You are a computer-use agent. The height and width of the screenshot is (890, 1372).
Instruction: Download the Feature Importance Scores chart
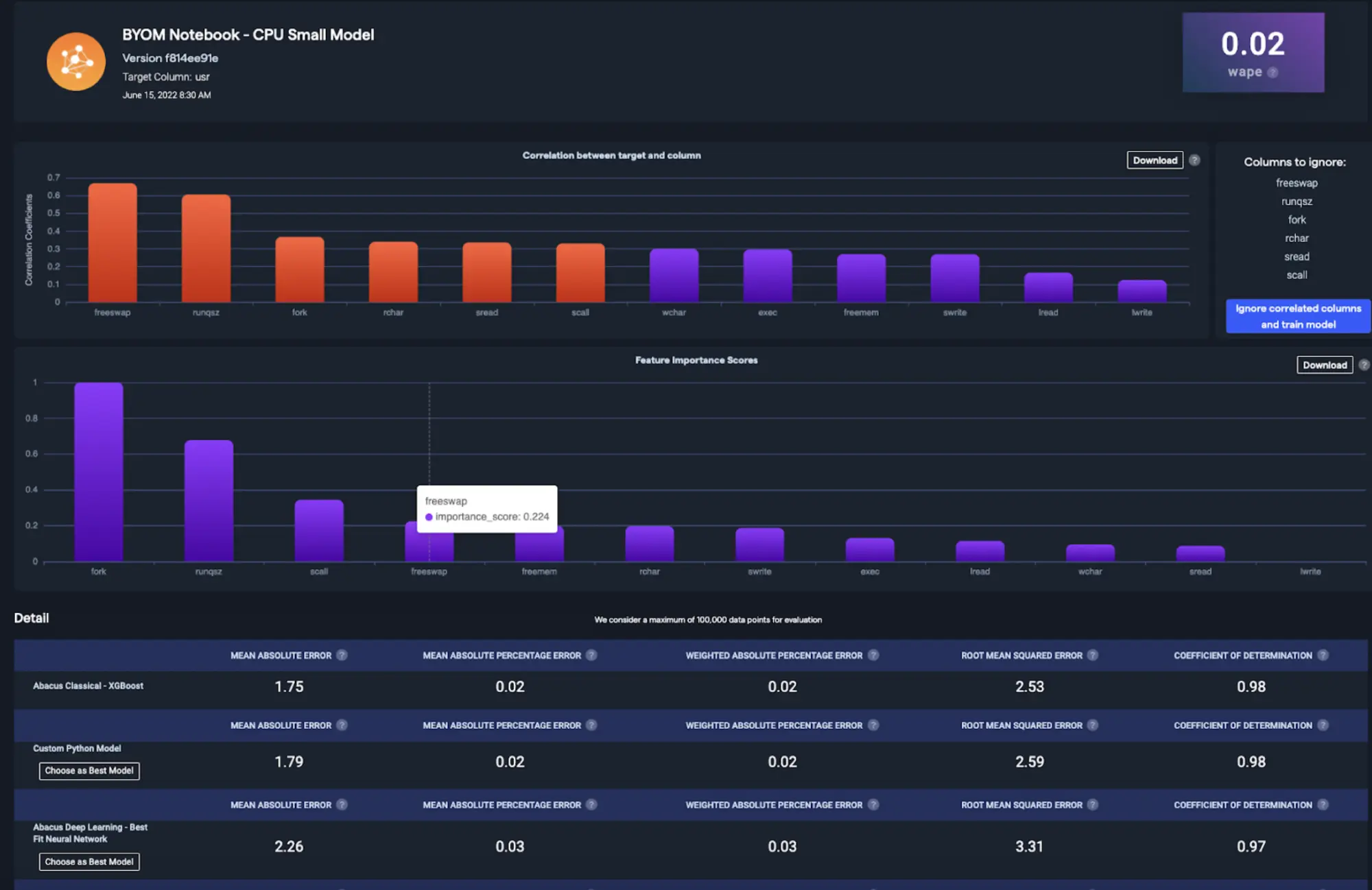tap(1324, 365)
